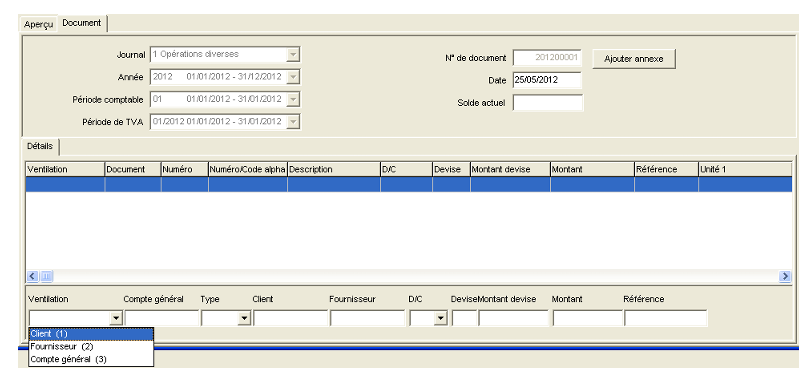
Task: Collapse the Ventilation dropdown arrow
Action: [x=117, y=318]
